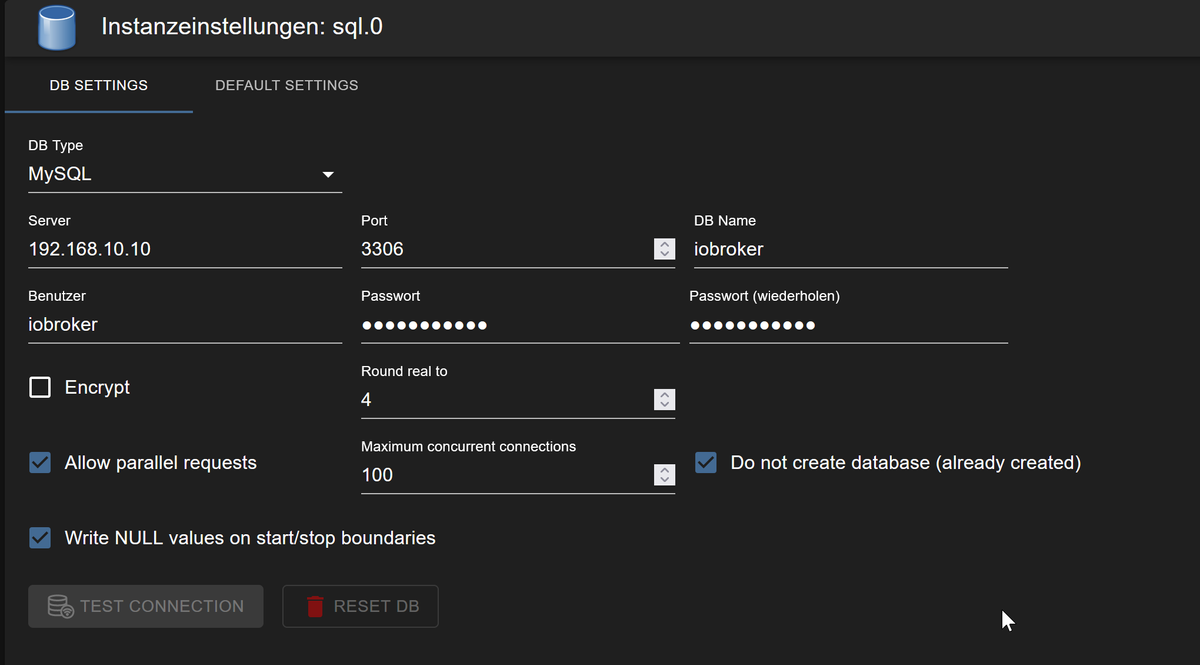Viewport: 1200px width, 665px height.
Task: Click the Passwort field
Action: point(519,325)
